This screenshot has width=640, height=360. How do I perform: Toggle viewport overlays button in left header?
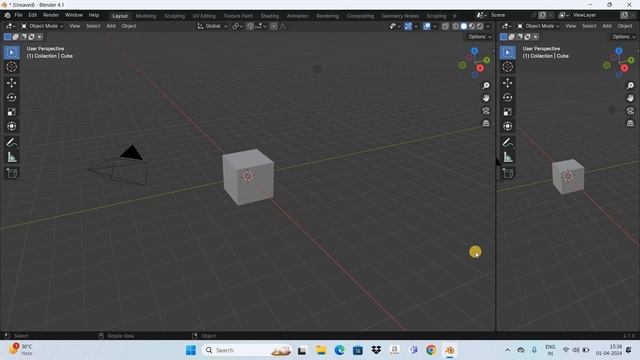click(x=427, y=26)
